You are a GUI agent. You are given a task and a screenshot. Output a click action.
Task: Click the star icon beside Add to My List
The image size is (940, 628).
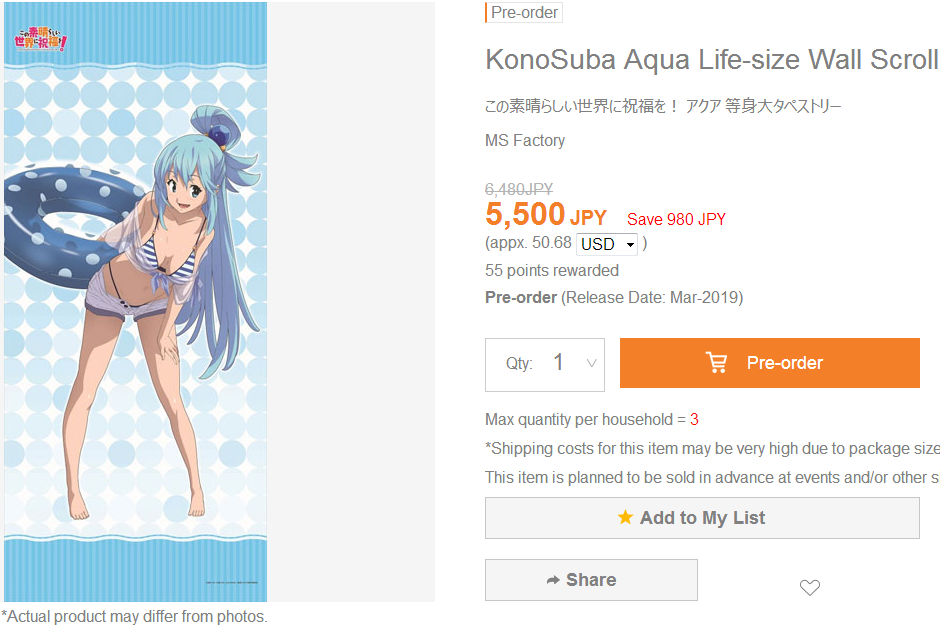pos(625,518)
